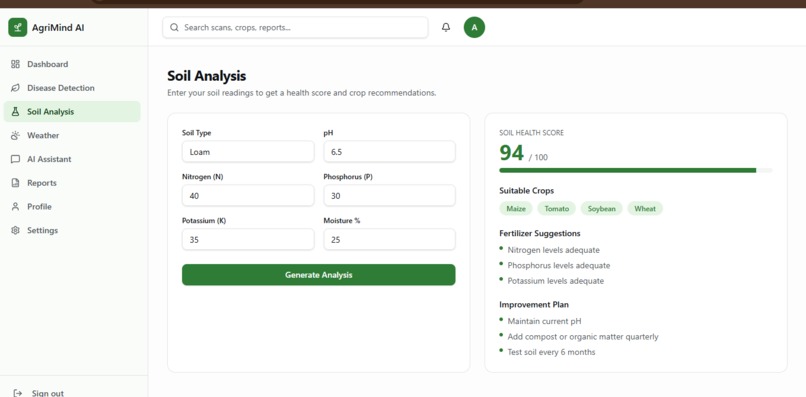The image size is (806, 397).
Task: Open the user avatar A menu
Action: pos(474,27)
